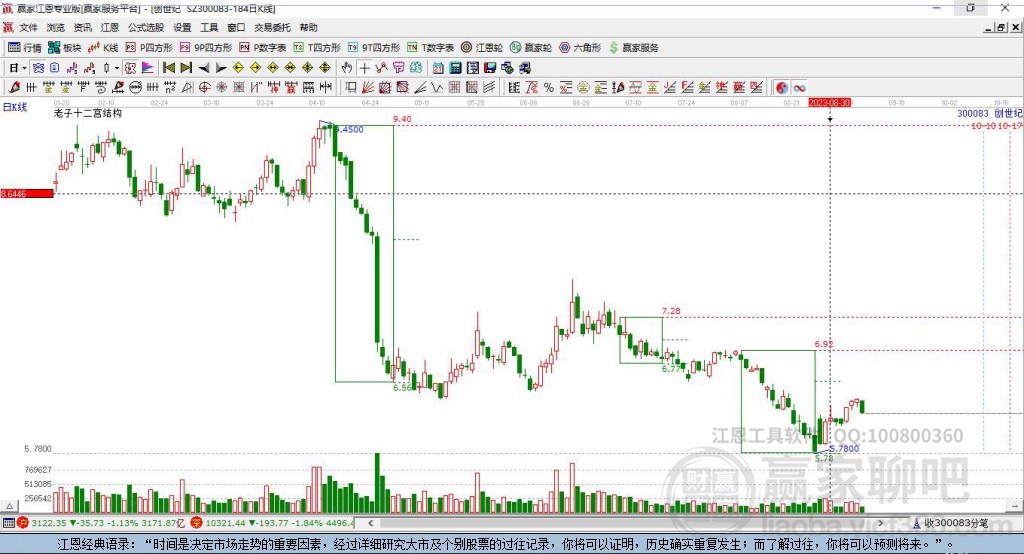Click the zigzag wave line icon
The height and width of the screenshot is (554, 1024).
pos(436,88)
